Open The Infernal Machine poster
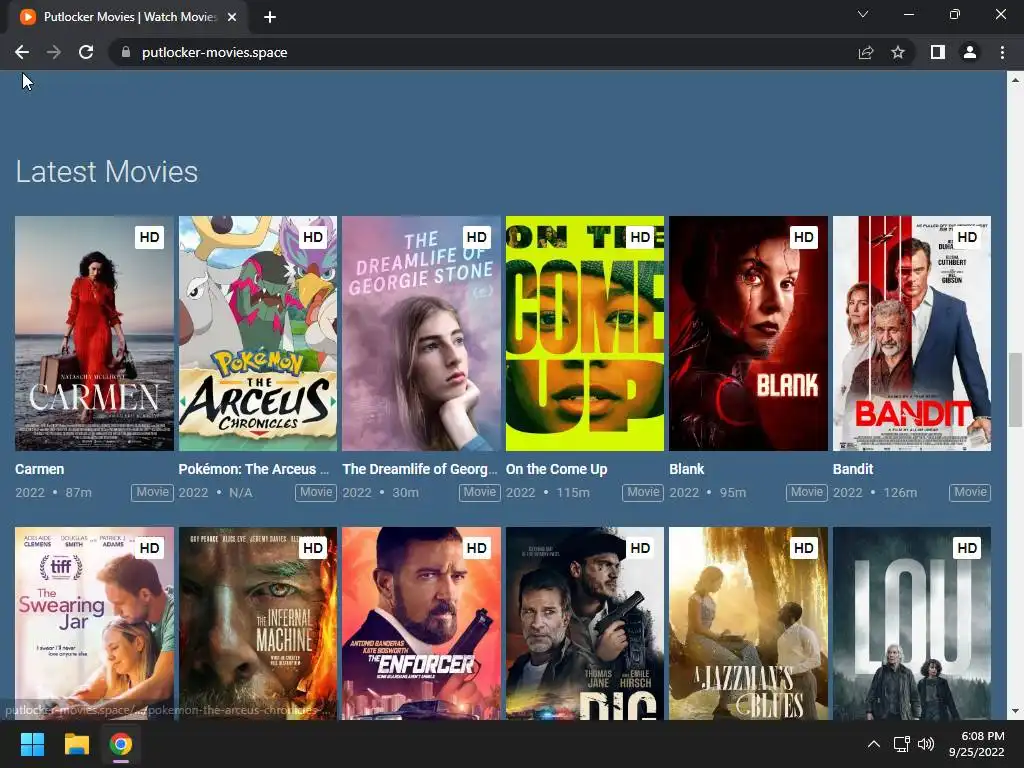This screenshot has height=768, width=1024. click(x=258, y=624)
